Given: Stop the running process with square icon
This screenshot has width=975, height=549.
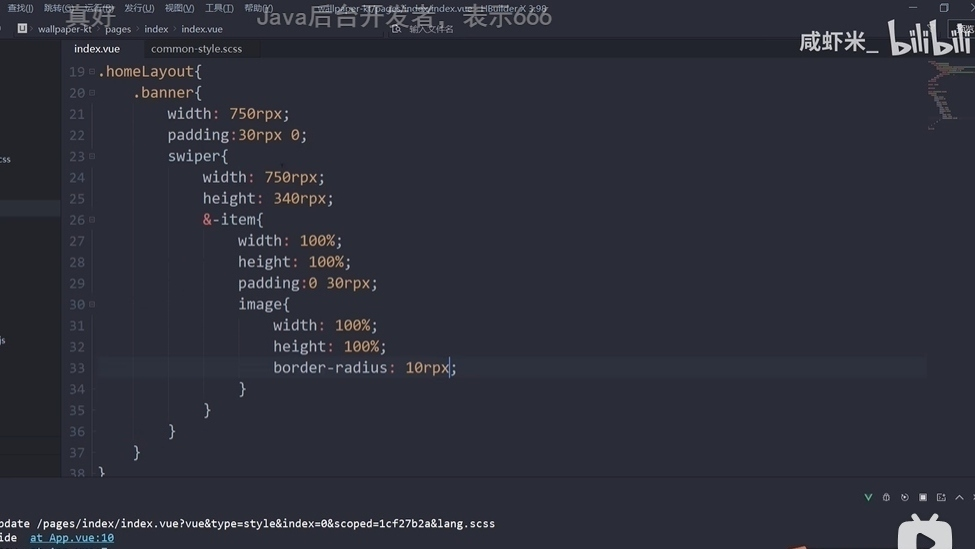Looking at the screenshot, I should [923, 497].
